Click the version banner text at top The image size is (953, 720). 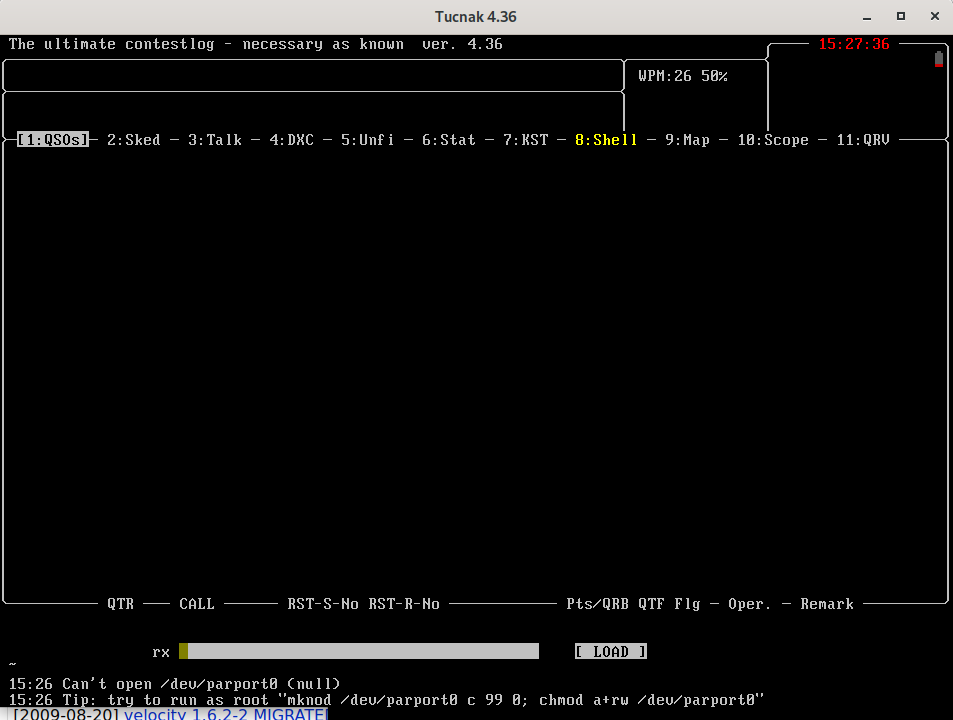pos(255,44)
